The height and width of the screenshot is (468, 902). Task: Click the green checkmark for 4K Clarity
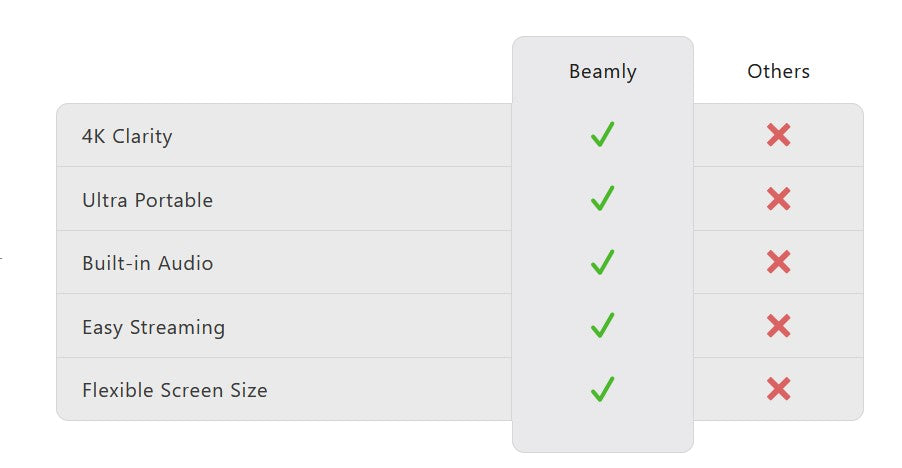point(602,135)
